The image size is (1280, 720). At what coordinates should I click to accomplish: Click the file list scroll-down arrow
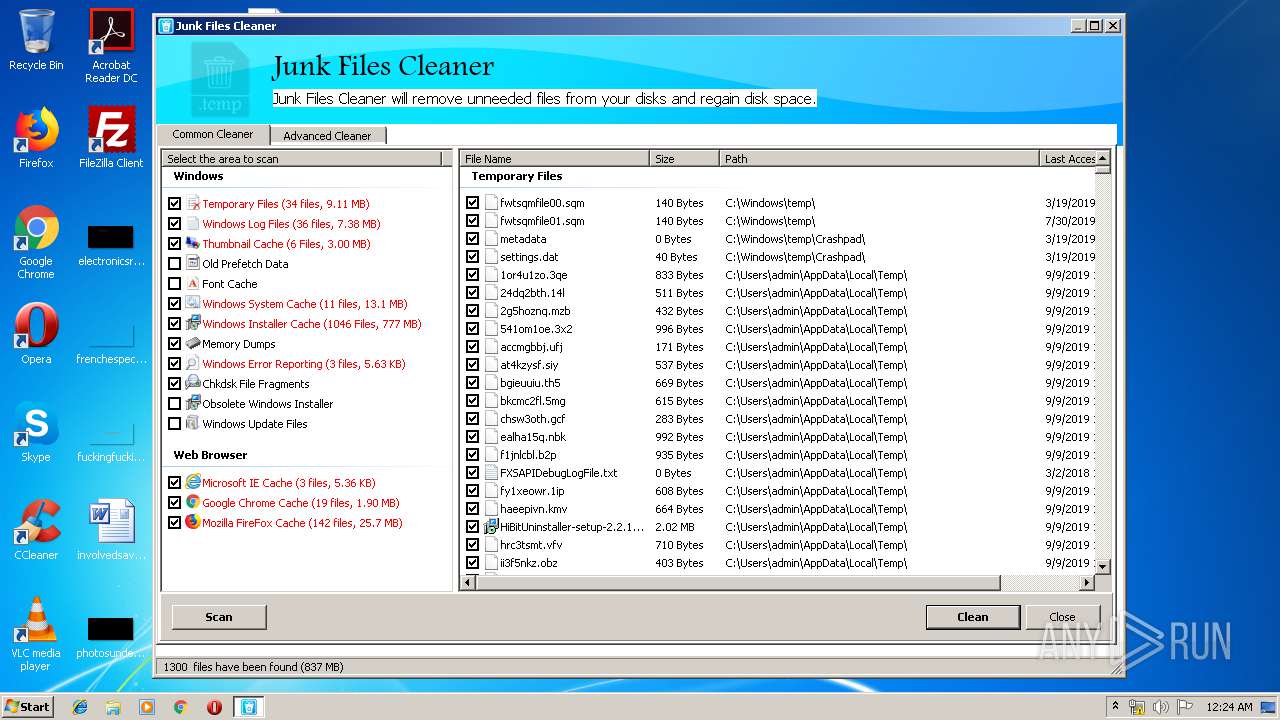(x=1103, y=567)
